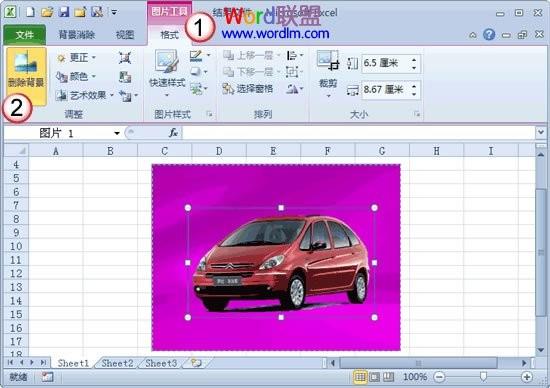Open the align objects dropdown
The width and height of the screenshot is (550, 388).
(x=295, y=55)
